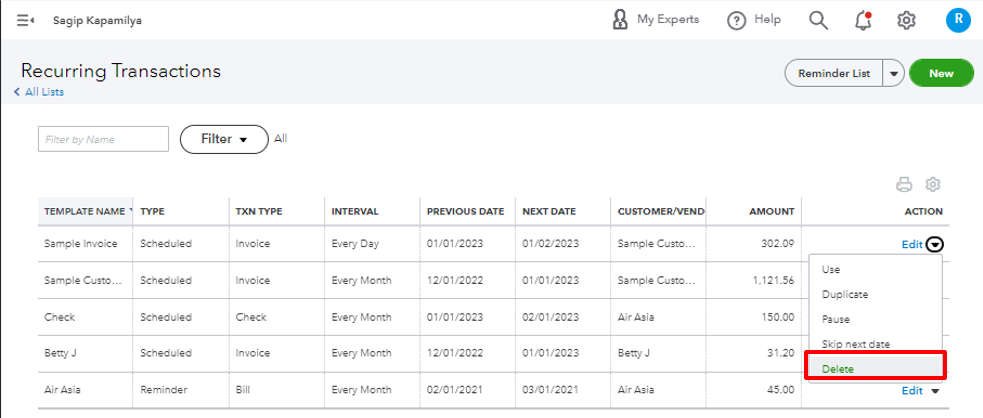983x418 pixels.
Task: Toggle the left navigation menu icon
Action: [x=26, y=20]
